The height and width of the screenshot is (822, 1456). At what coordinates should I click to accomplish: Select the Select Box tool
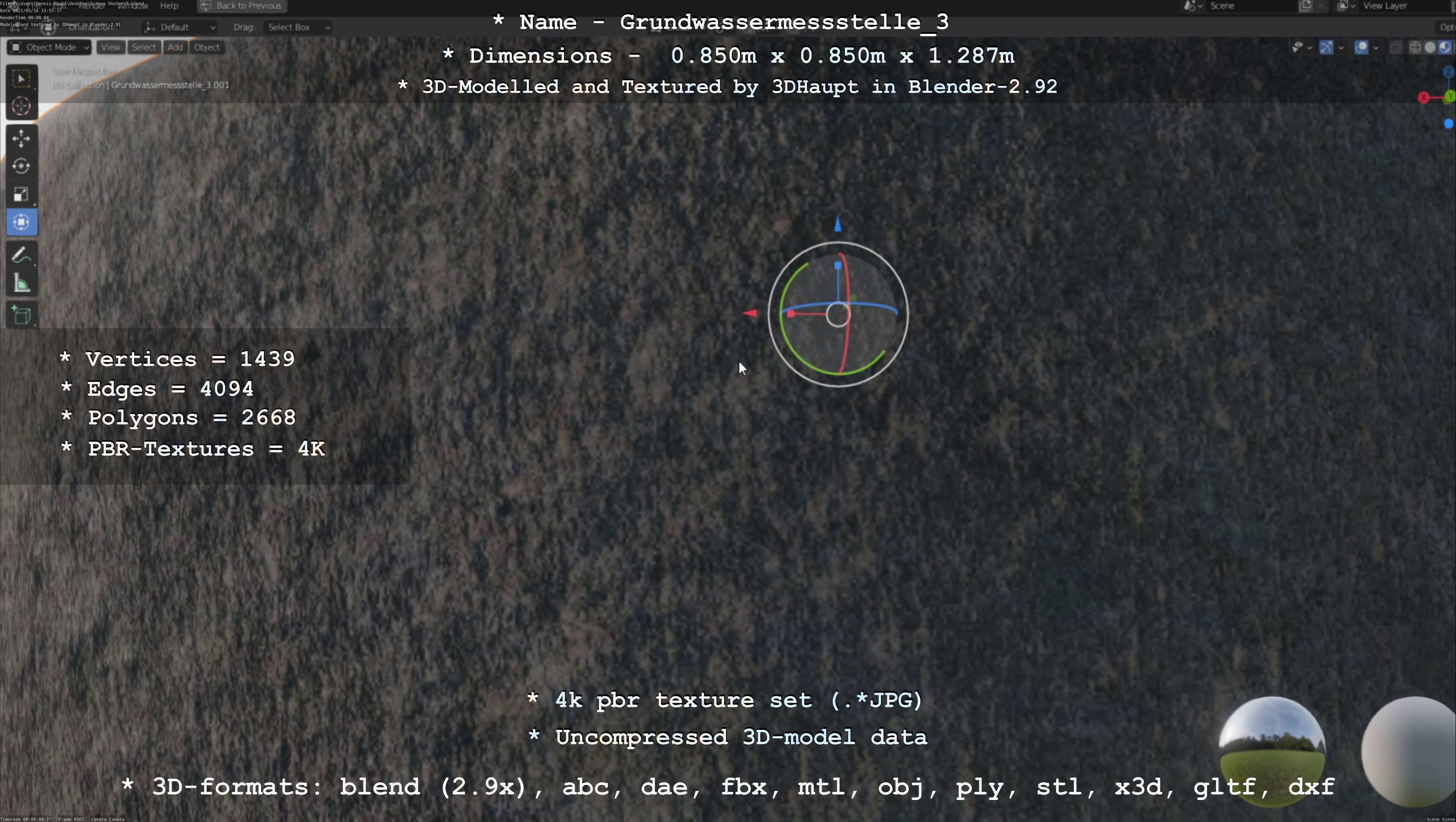21,79
